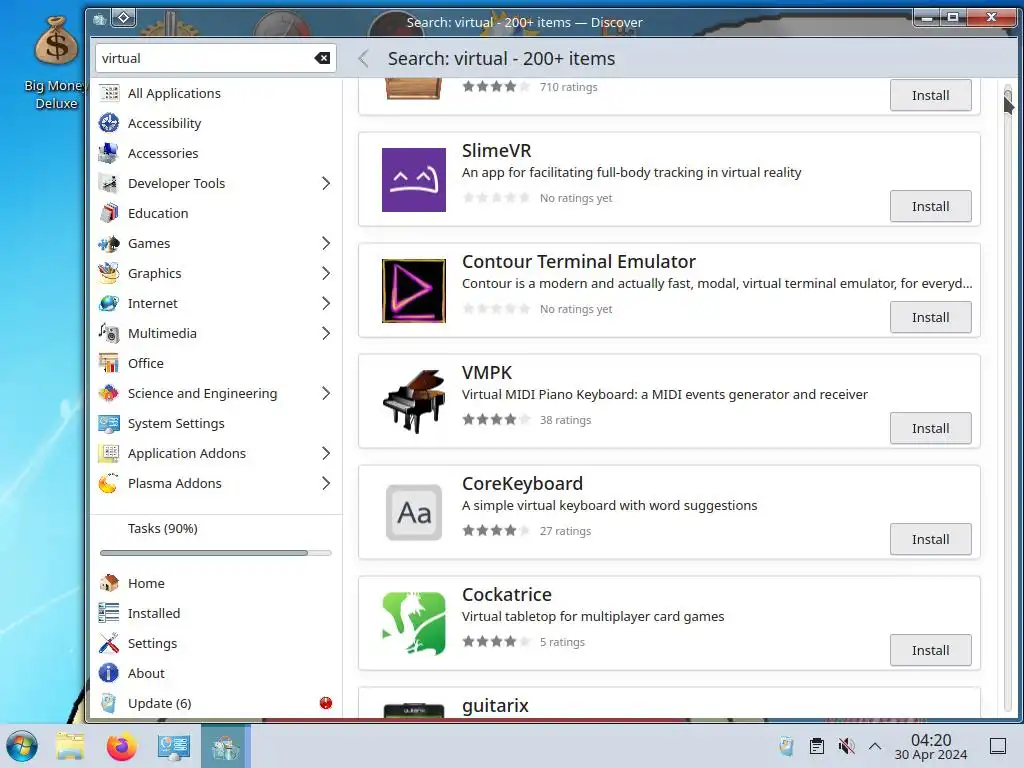
Task: Open the guitarix result title
Action: [495, 705]
